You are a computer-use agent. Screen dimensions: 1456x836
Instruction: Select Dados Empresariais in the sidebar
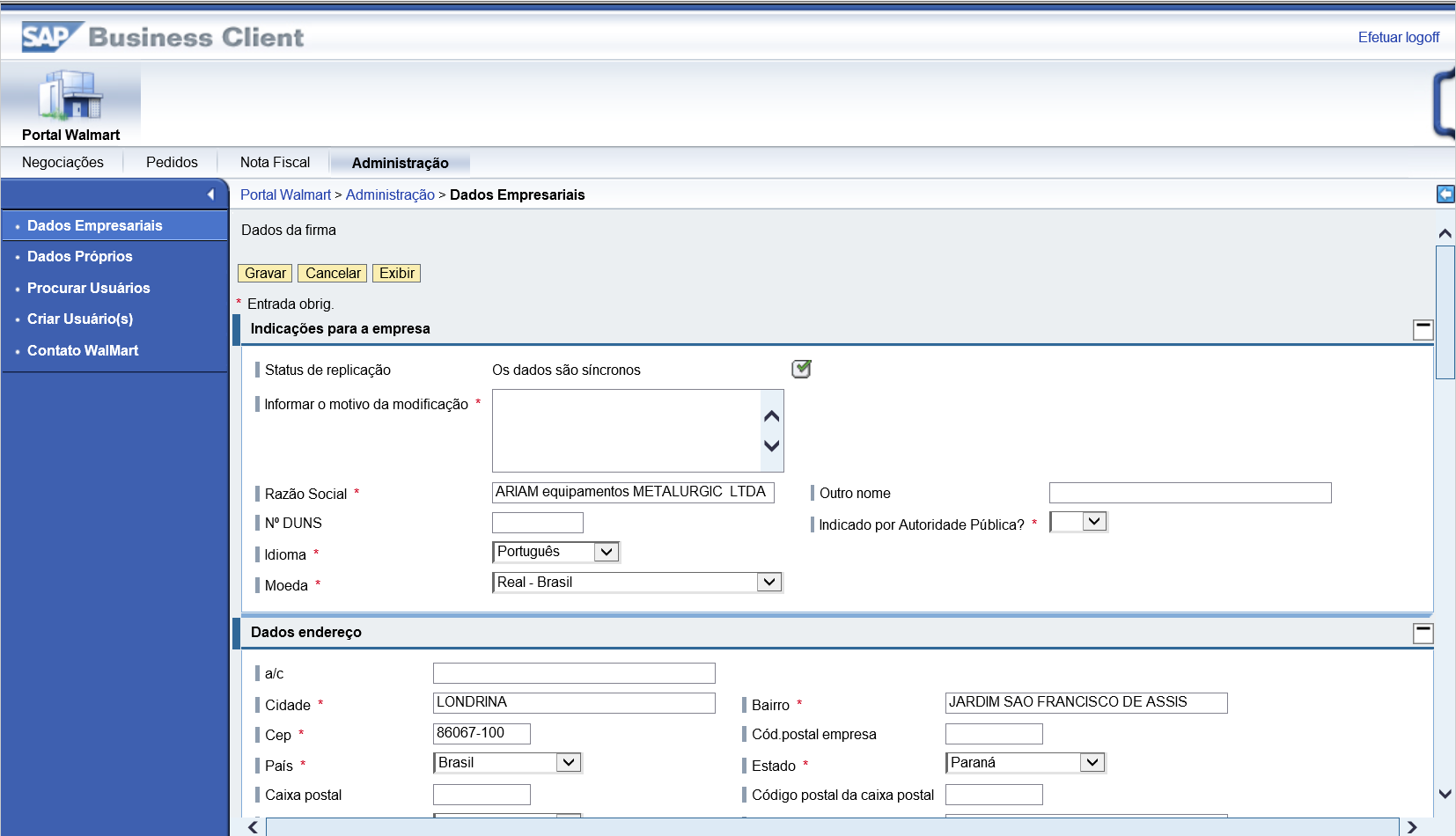click(x=114, y=225)
